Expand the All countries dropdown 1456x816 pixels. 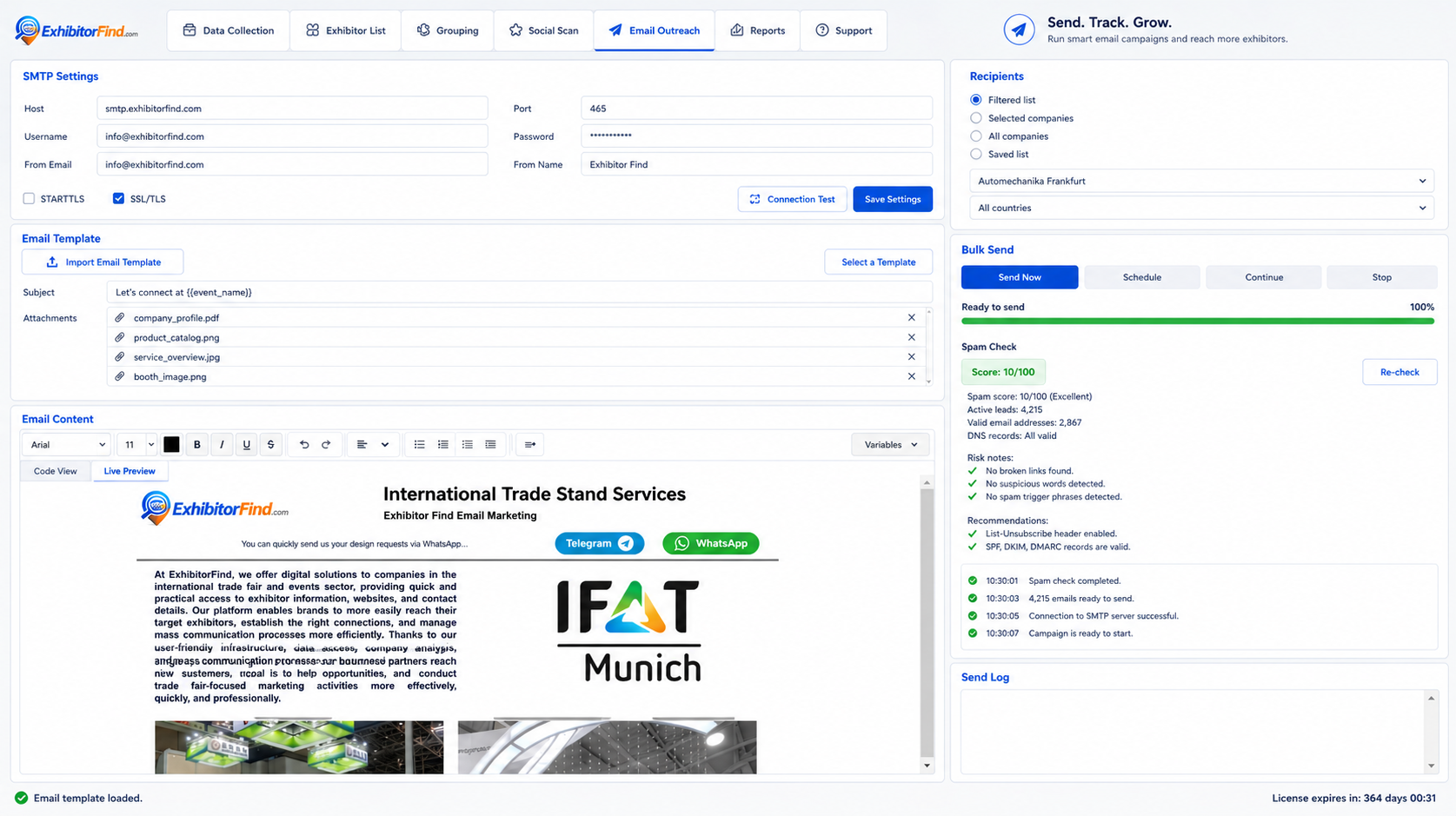tap(1201, 209)
